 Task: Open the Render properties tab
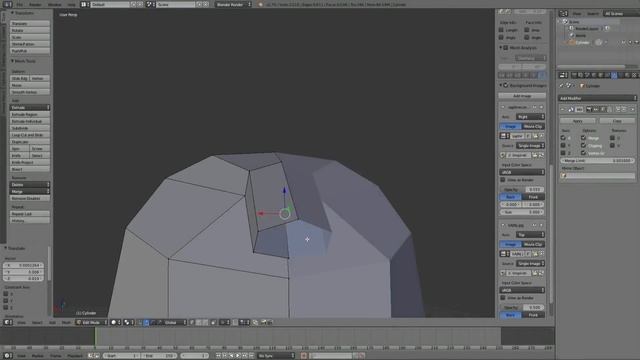[574, 75]
